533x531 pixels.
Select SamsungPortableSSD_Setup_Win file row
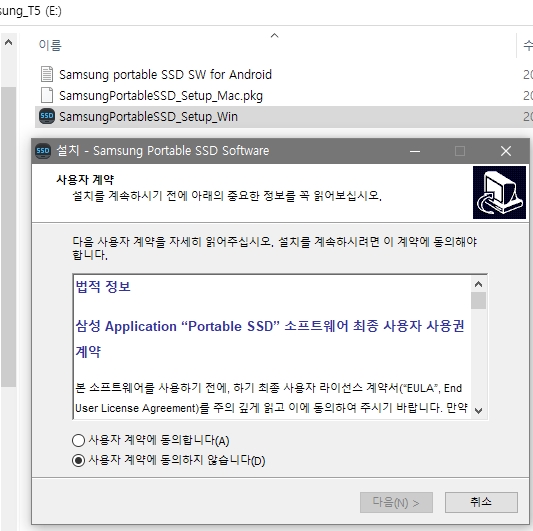pyautogui.click(x=283, y=117)
